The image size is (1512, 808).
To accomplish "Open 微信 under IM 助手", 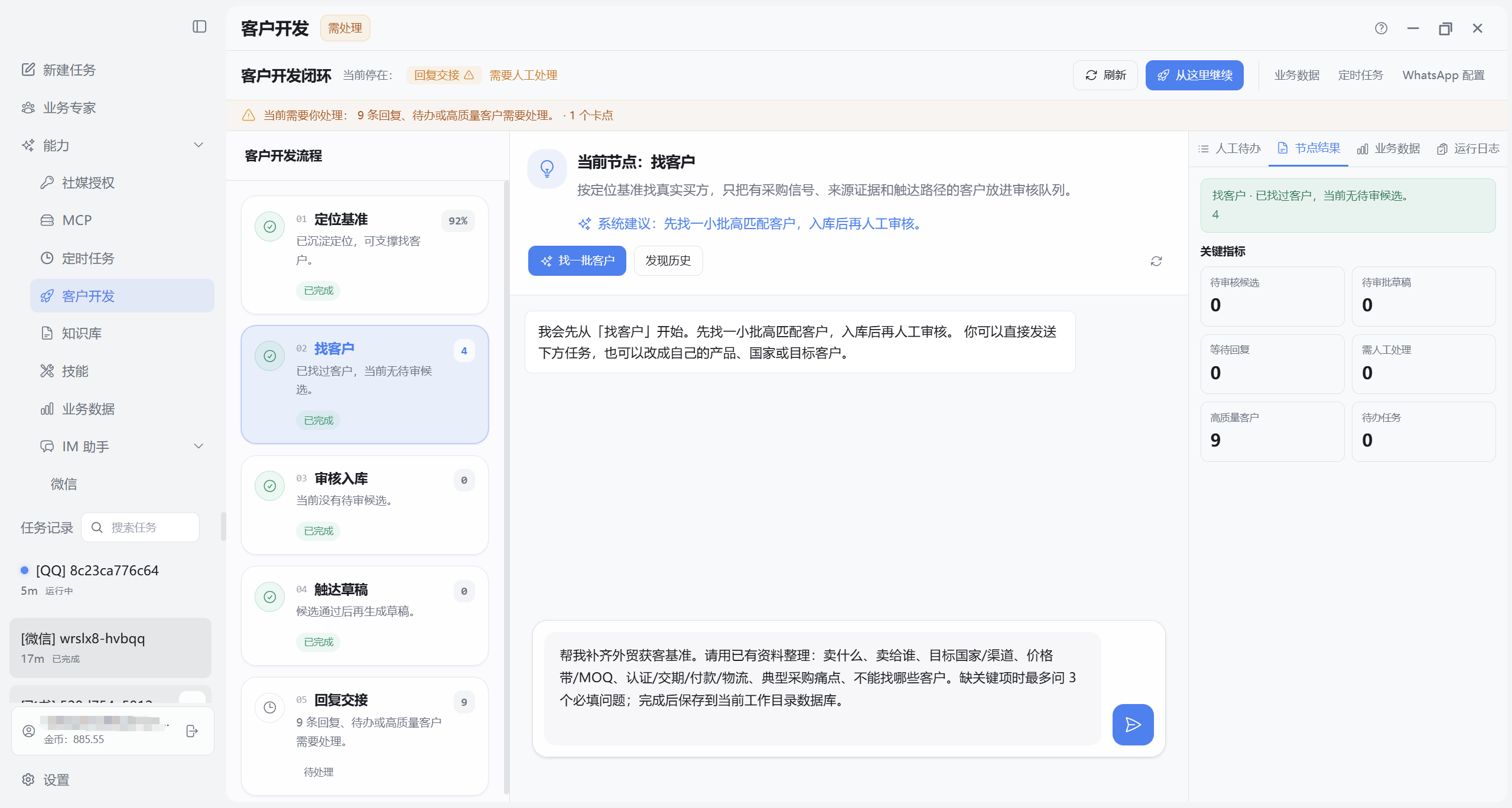I will pyautogui.click(x=64, y=484).
